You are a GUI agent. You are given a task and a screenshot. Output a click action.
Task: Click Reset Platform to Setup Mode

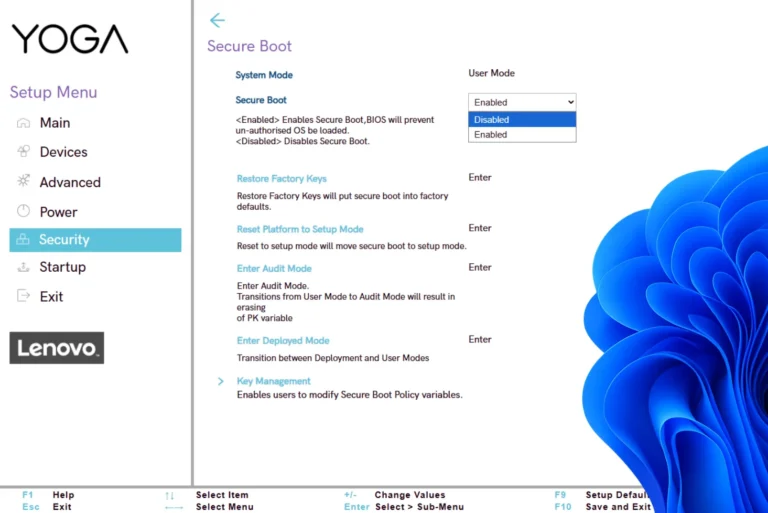tap(300, 229)
